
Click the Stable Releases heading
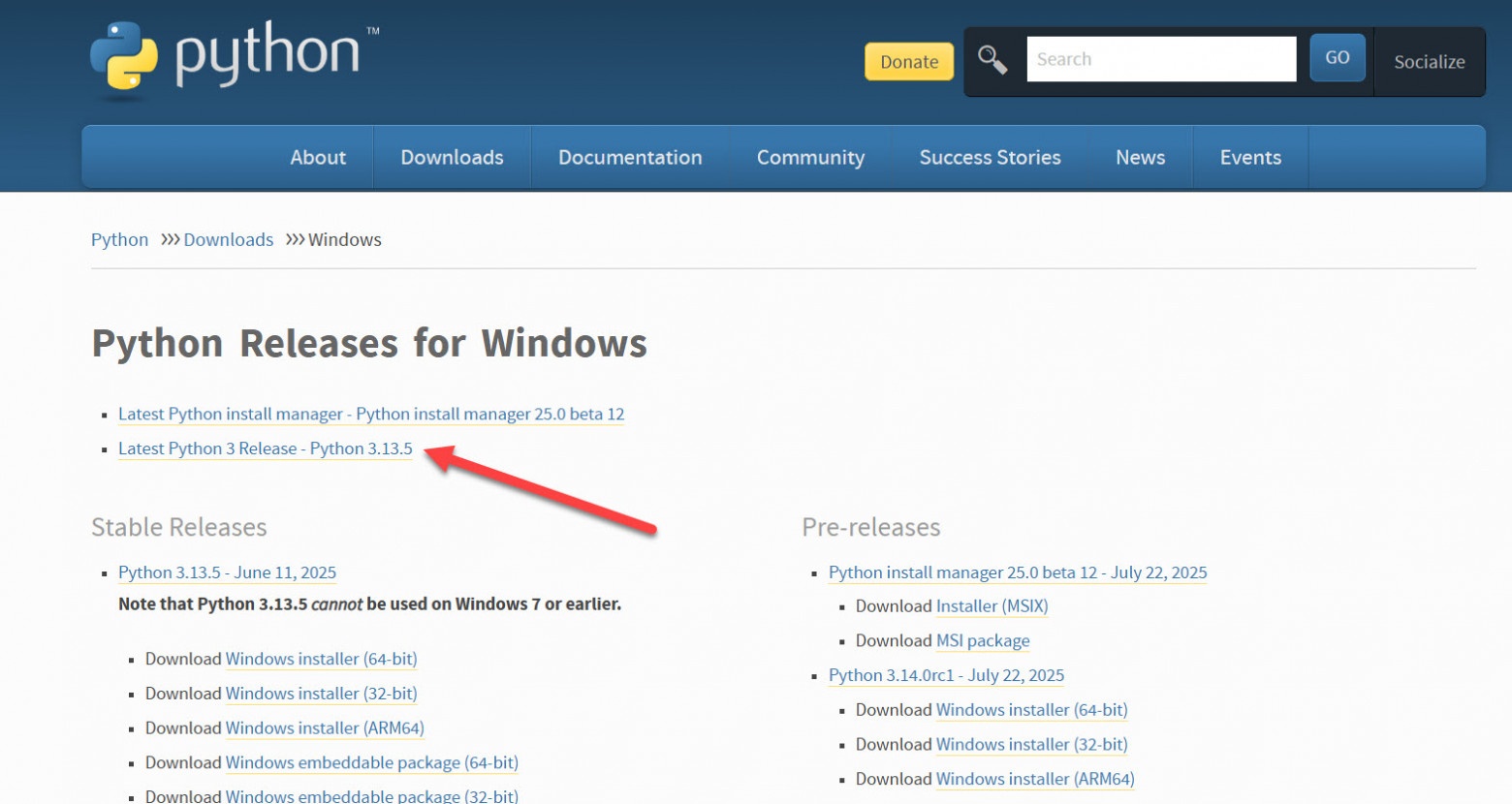[179, 527]
